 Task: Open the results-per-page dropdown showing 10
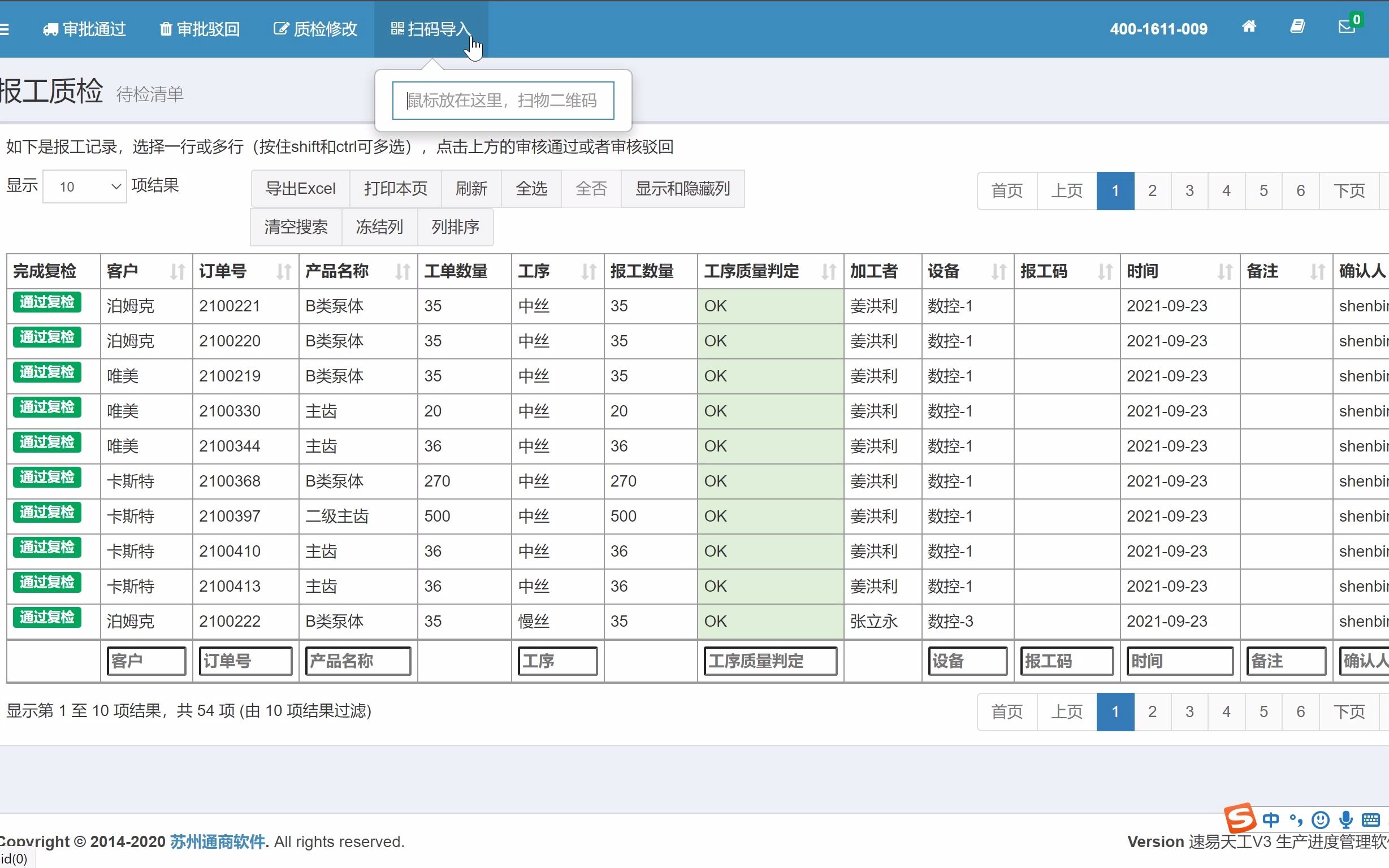[83, 186]
